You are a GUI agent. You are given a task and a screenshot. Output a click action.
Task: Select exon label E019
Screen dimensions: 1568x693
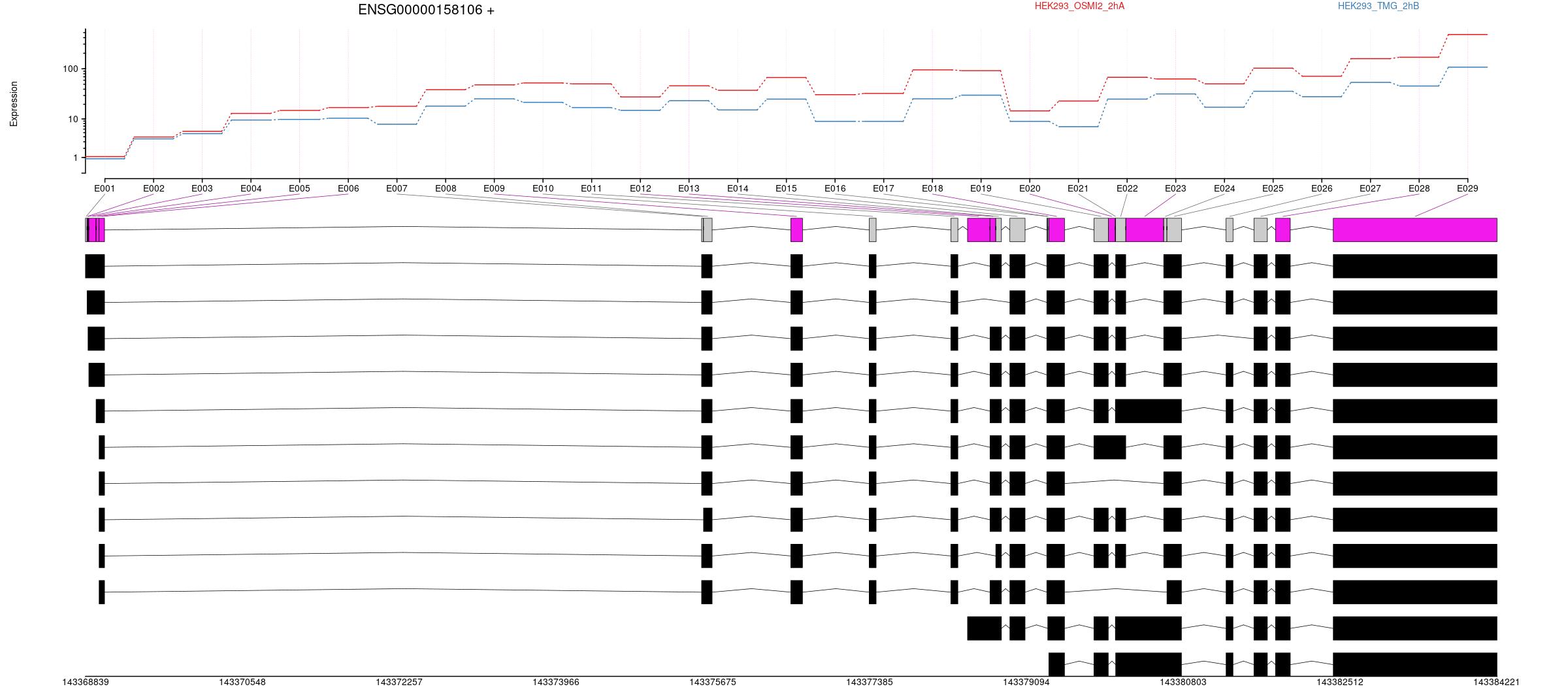pos(981,188)
